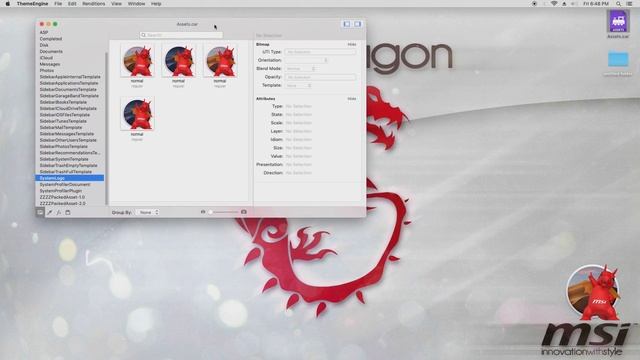This screenshot has height=360, width=640.
Task: Select SidebarAppleInternalTemplate entry
Action: click(70, 77)
